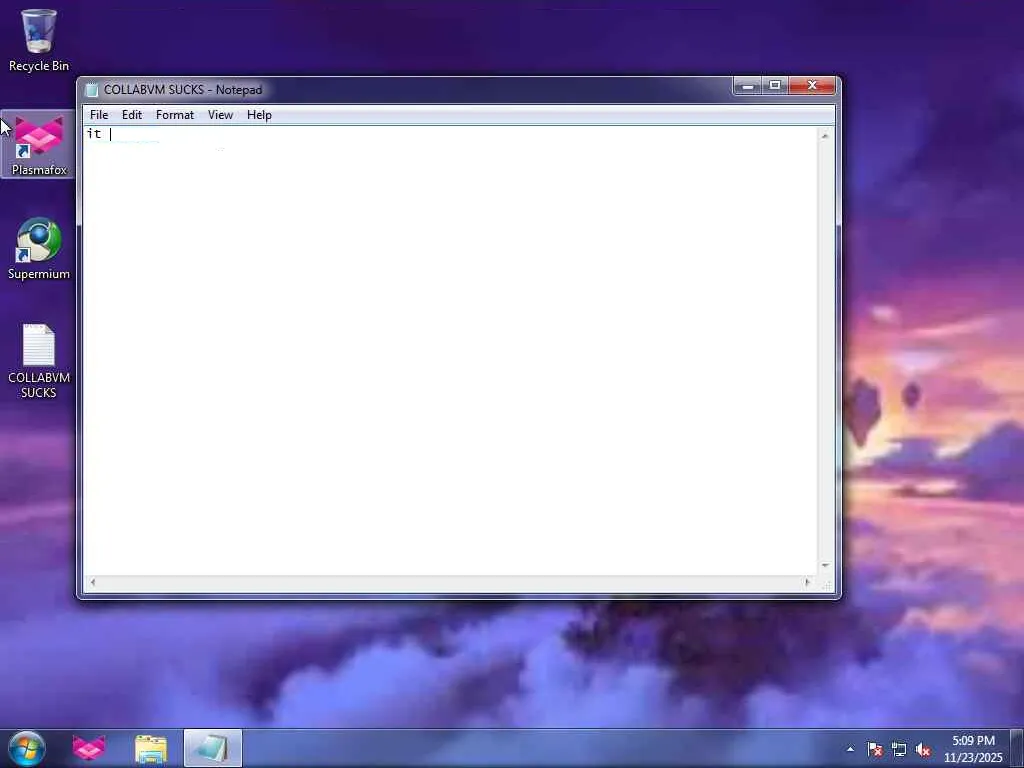Image resolution: width=1024 pixels, height=768 pixels.
Task: Click in the Notepad text area
Action: click(451, 351)
